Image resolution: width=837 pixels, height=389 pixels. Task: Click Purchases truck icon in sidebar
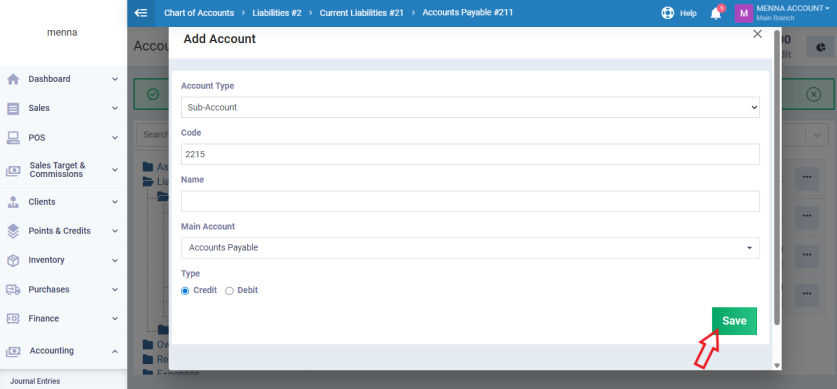coord(13,289)
